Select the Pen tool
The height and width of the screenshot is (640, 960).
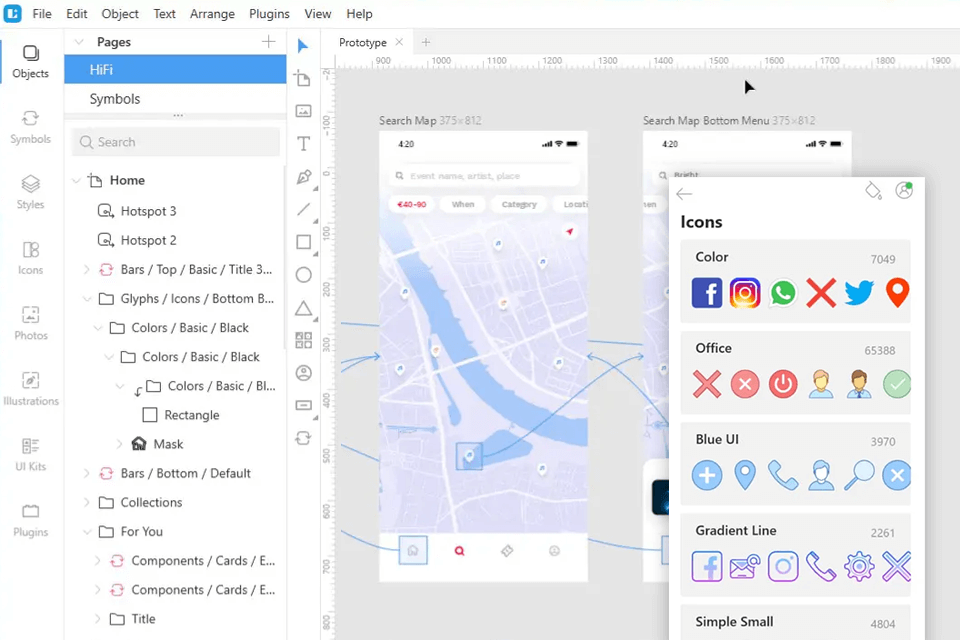304,177
